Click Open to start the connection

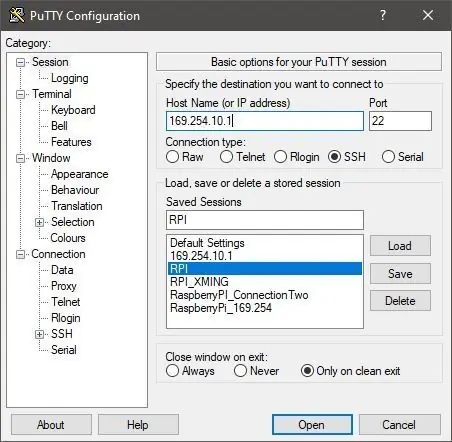[312, 425]
